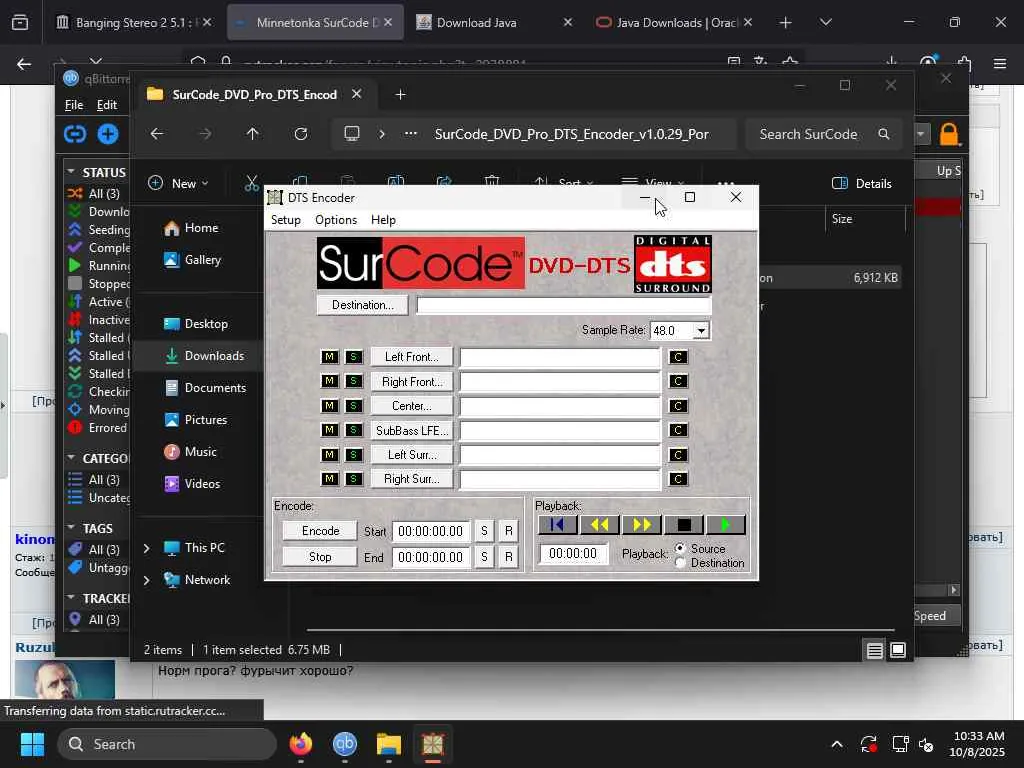Clear the Center file (C)

[x=678, y=406]
